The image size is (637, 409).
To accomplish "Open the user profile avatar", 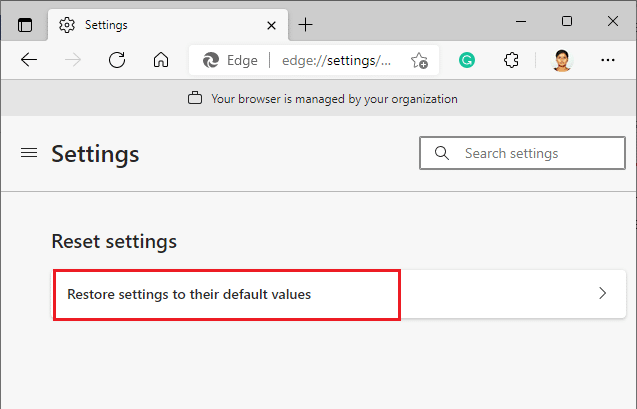I will [x=561, y=60].
